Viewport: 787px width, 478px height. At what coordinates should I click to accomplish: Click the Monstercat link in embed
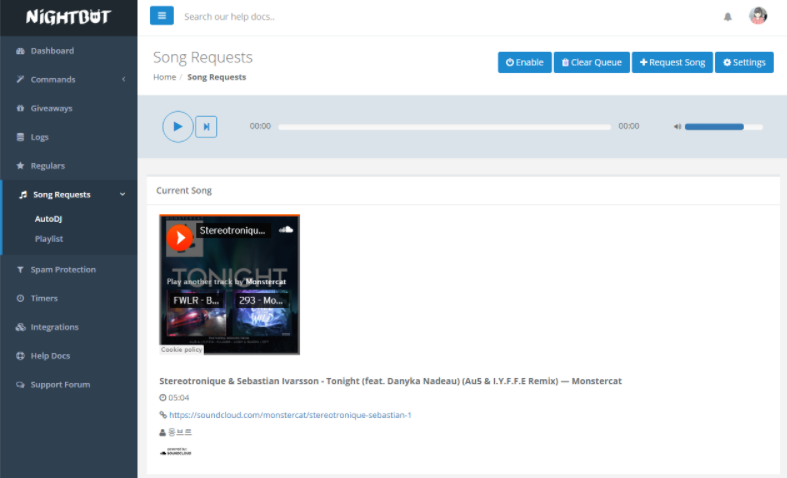click(266, 282)
